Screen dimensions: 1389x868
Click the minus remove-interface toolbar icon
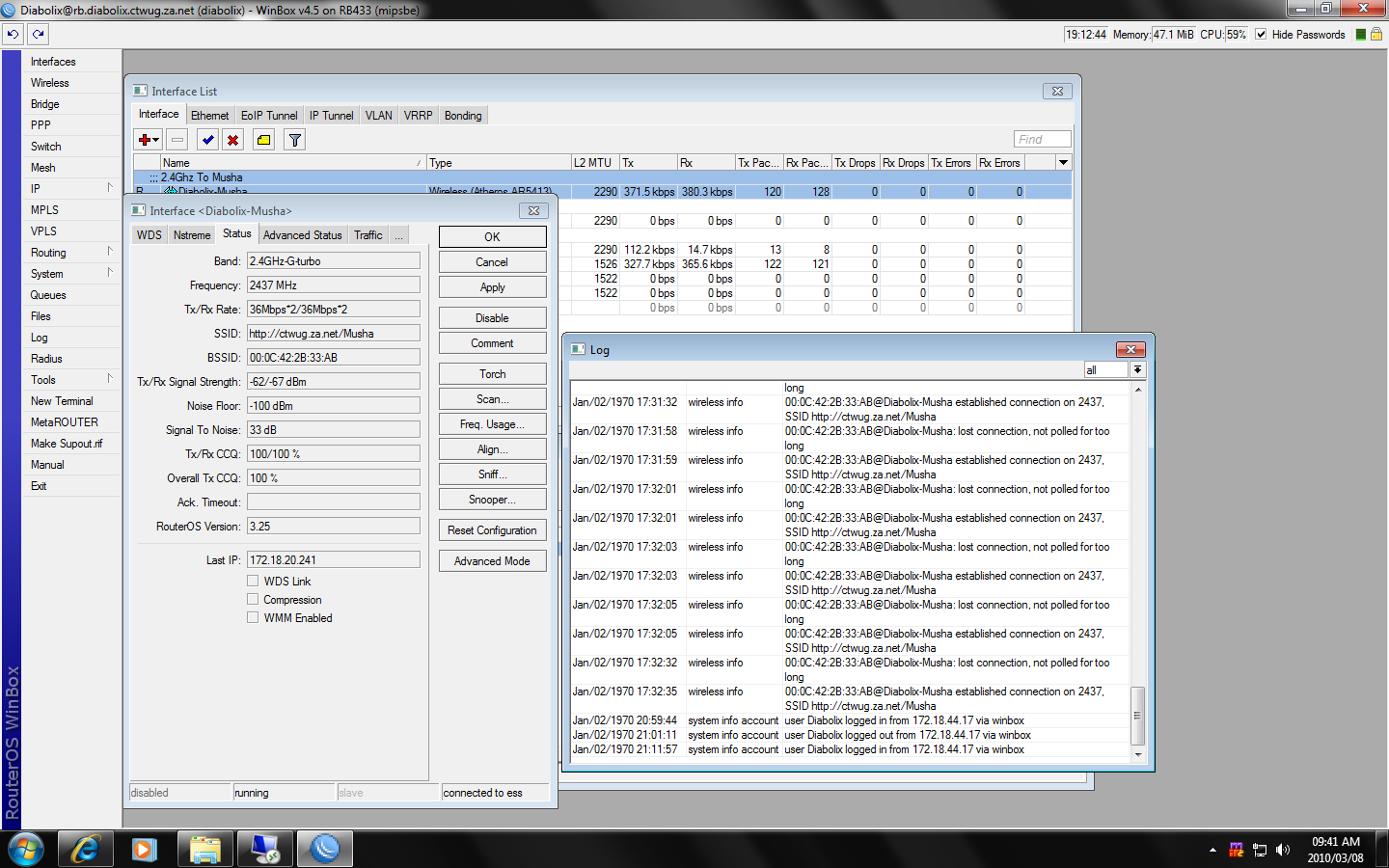(177, 140)
